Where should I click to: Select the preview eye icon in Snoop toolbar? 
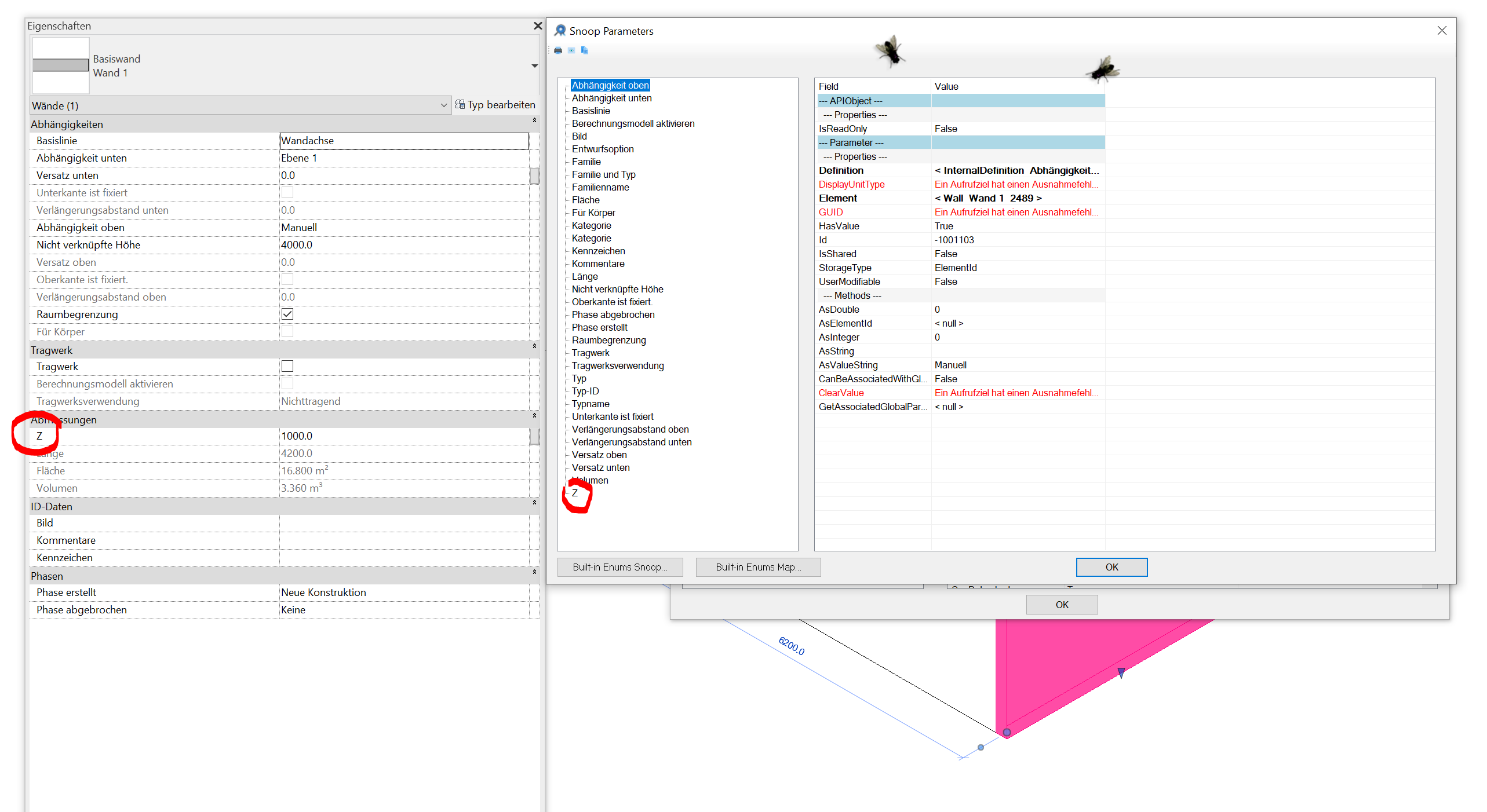(571, 51)
